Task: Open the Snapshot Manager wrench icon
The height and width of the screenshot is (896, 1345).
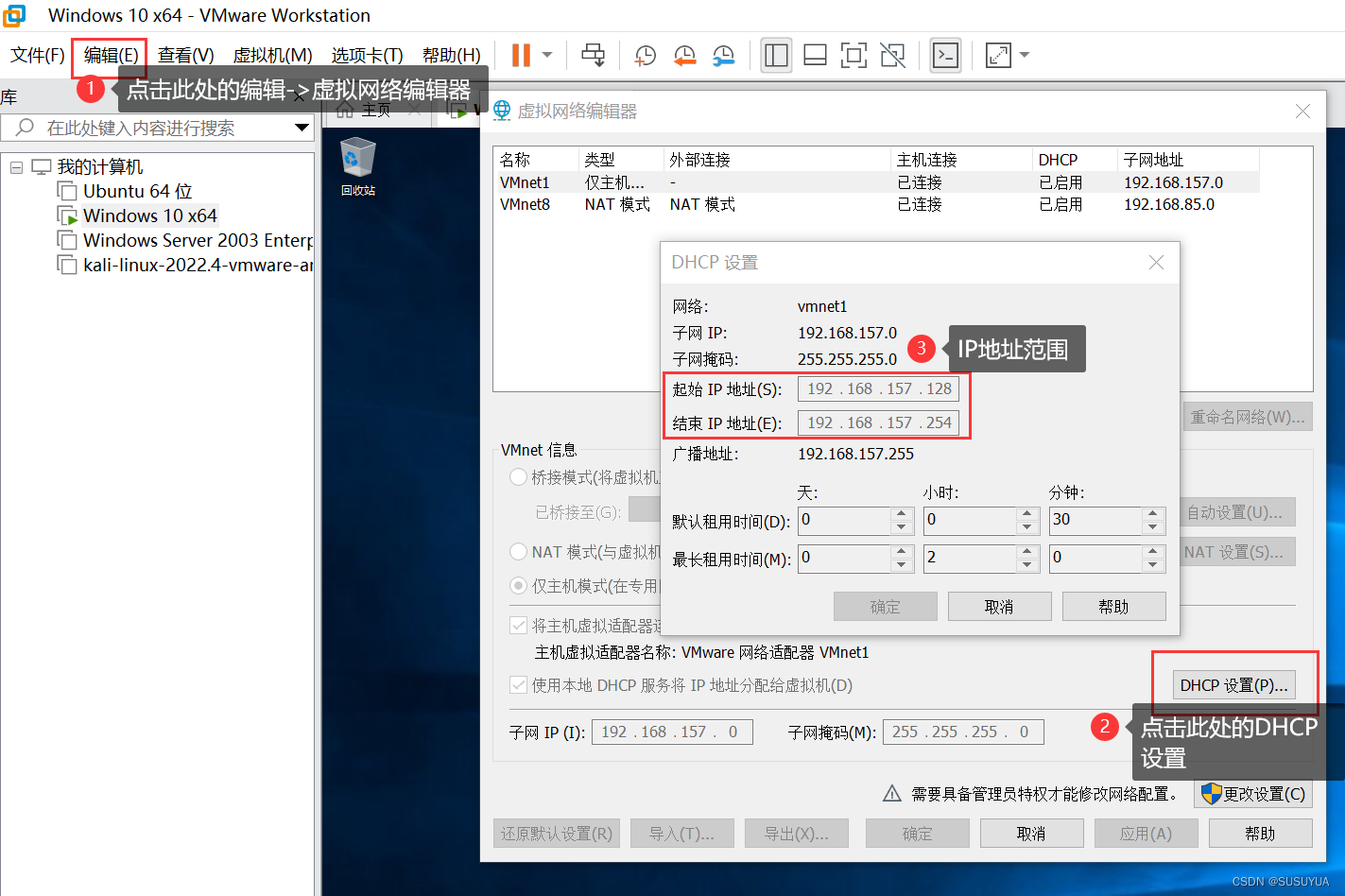Action: click(723, 56)
